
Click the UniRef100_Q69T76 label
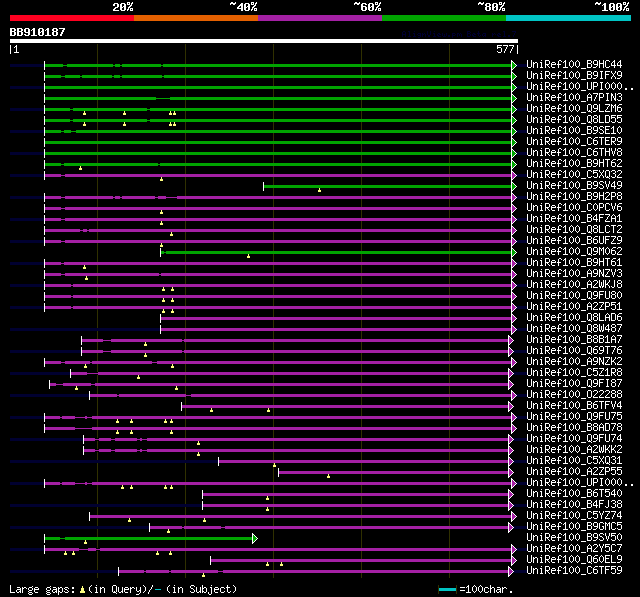coord(574,351)
